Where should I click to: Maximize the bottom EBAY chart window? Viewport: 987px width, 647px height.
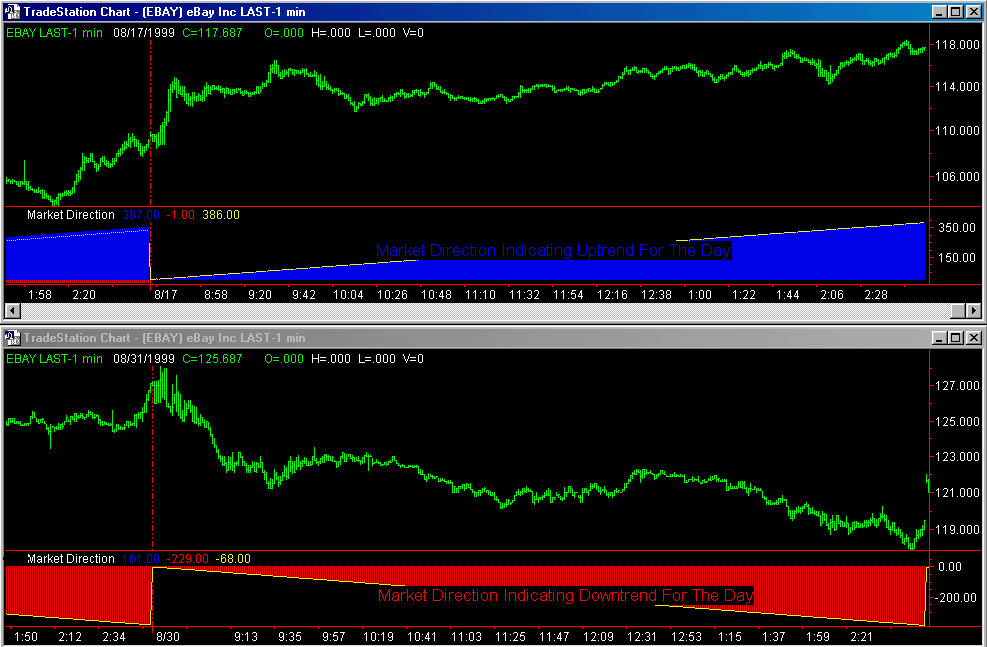(955, 338)
